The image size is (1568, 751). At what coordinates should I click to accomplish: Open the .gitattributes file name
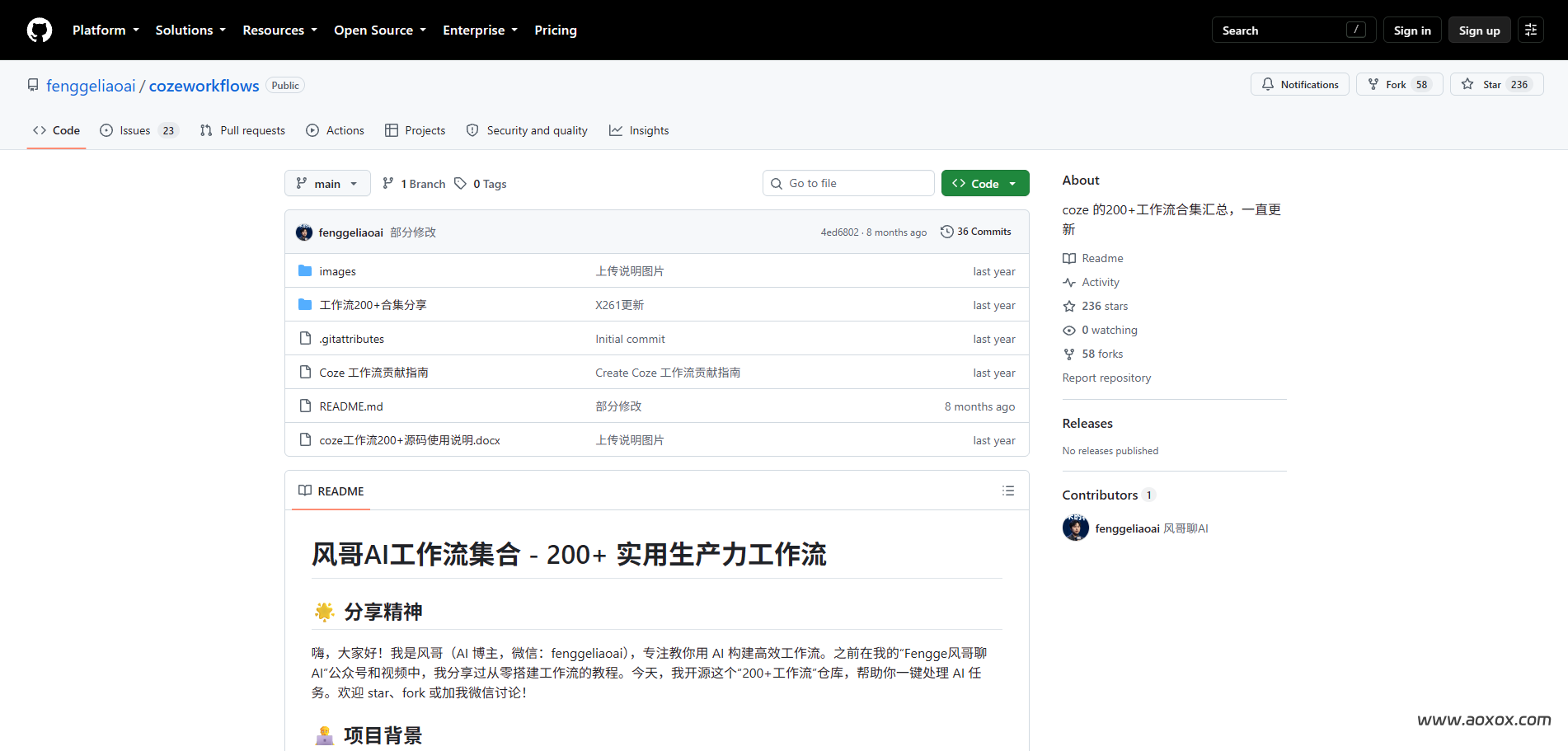[x=352, y=339]
